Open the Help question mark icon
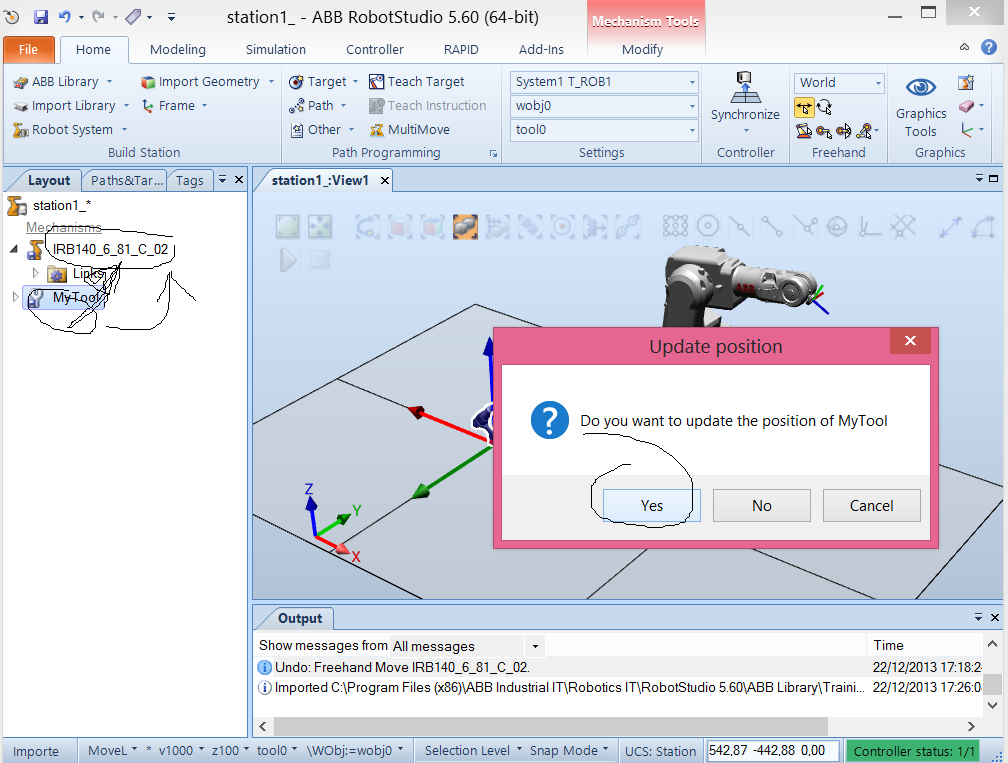1008x763 pixels. coord(989,47)
